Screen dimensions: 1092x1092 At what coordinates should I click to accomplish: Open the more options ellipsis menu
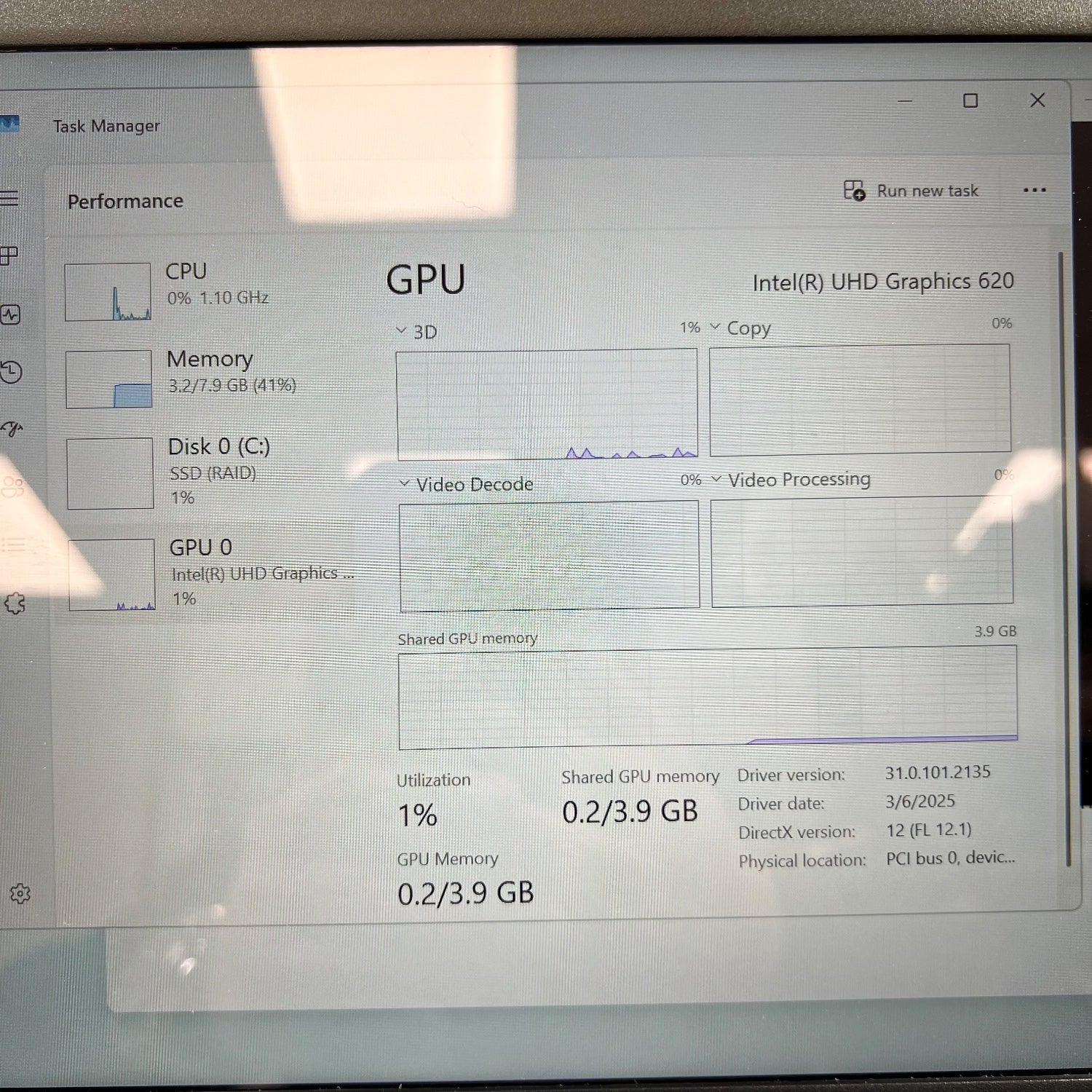1034,190
